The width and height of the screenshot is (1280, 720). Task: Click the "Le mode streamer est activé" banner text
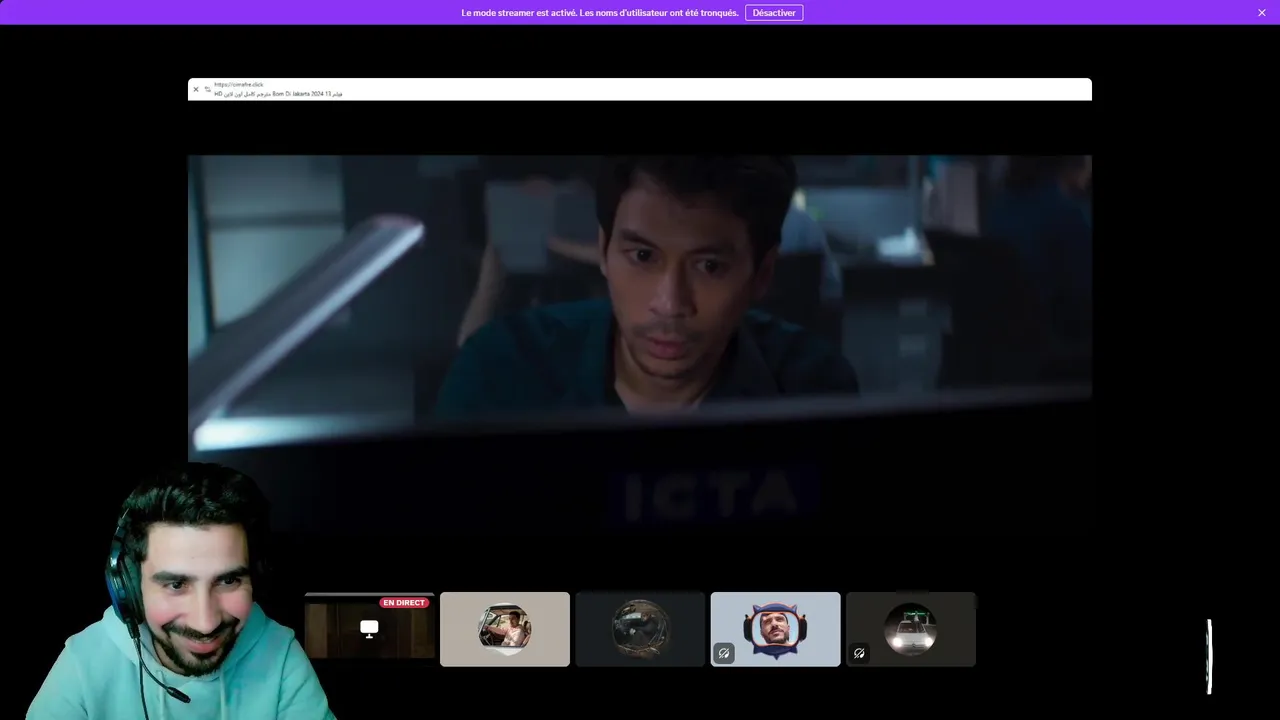tap(600, 13)
